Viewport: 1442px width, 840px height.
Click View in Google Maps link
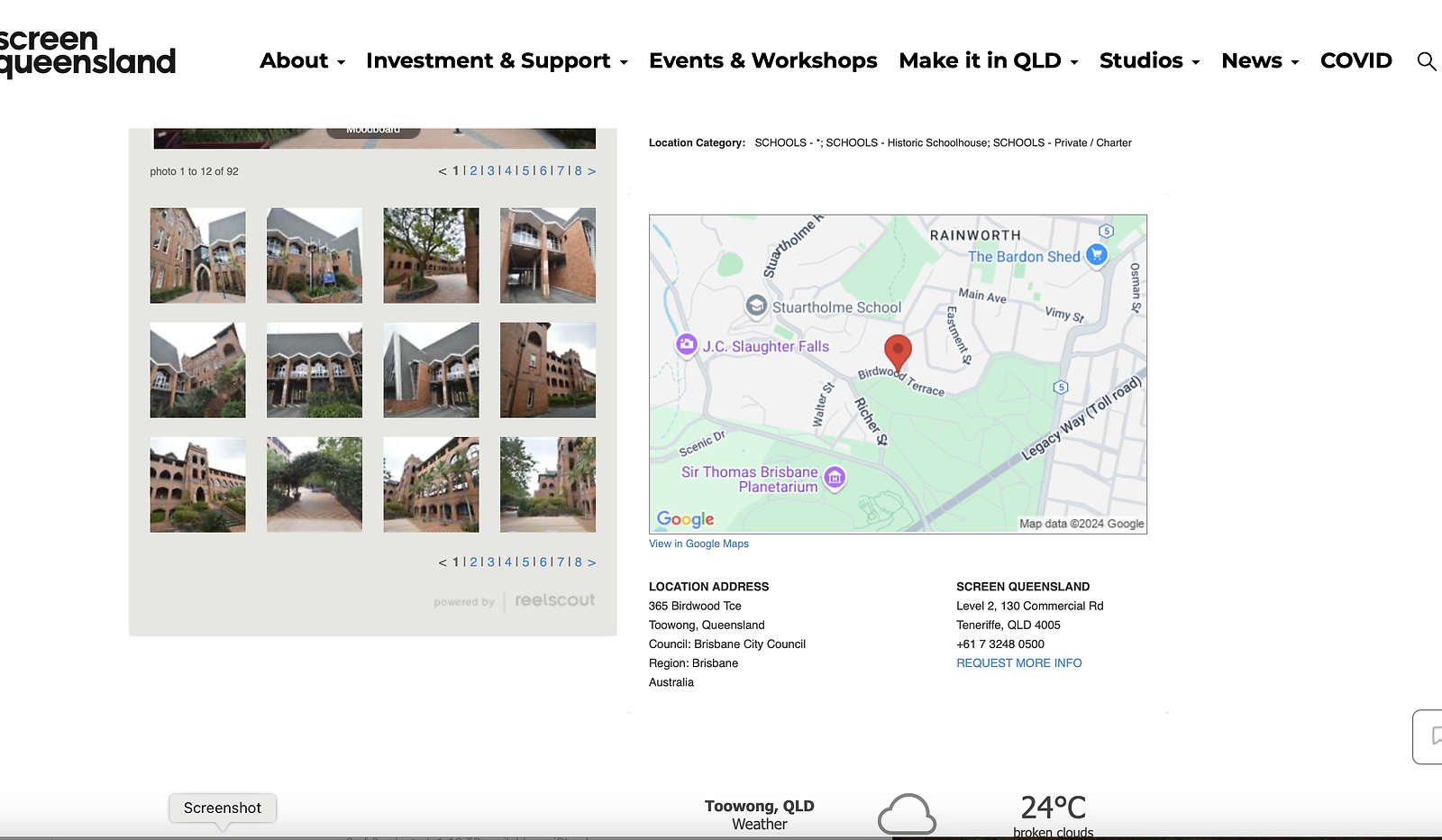click(x=698, y=543)
